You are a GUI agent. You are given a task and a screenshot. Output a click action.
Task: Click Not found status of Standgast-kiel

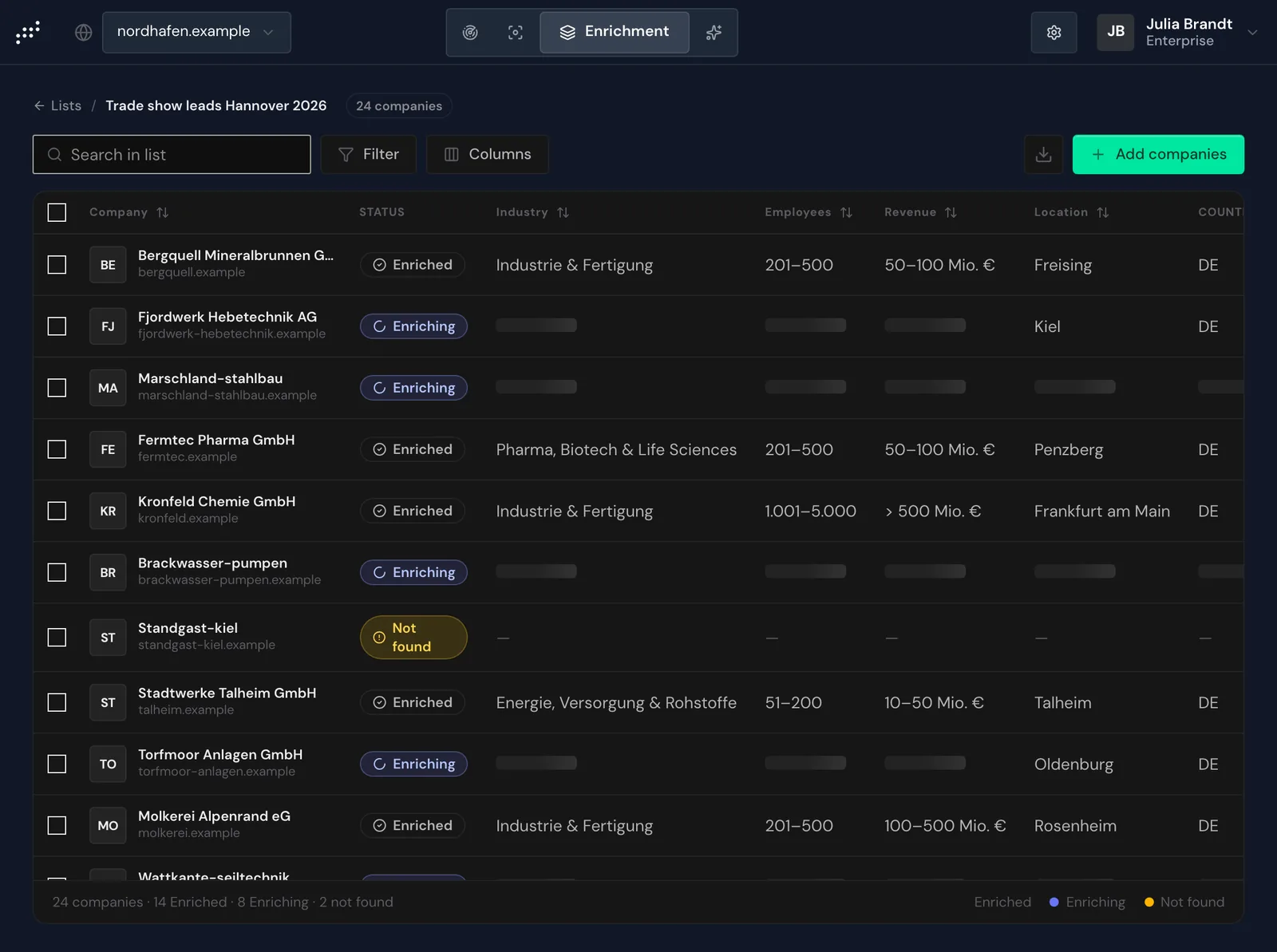point(413,638)
